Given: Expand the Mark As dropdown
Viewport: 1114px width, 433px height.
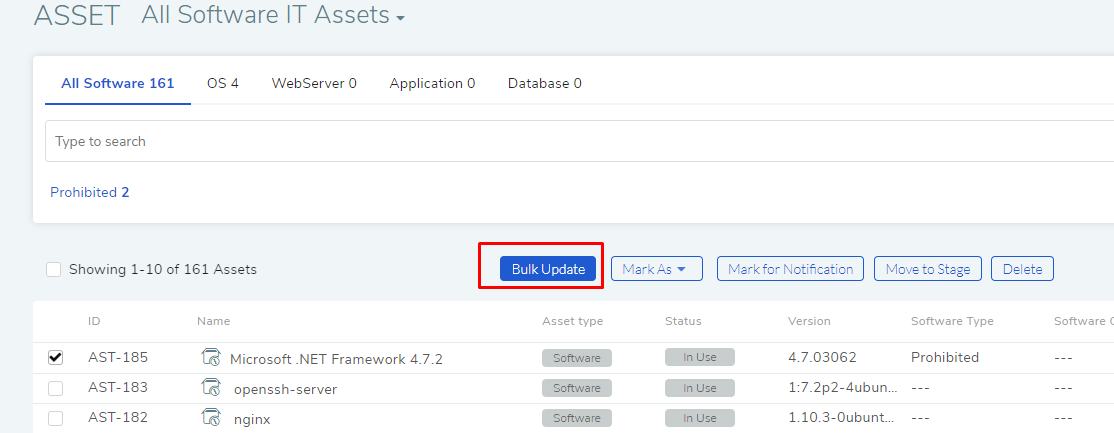Looking at the screenshot, I should click(x=656, y=269).
